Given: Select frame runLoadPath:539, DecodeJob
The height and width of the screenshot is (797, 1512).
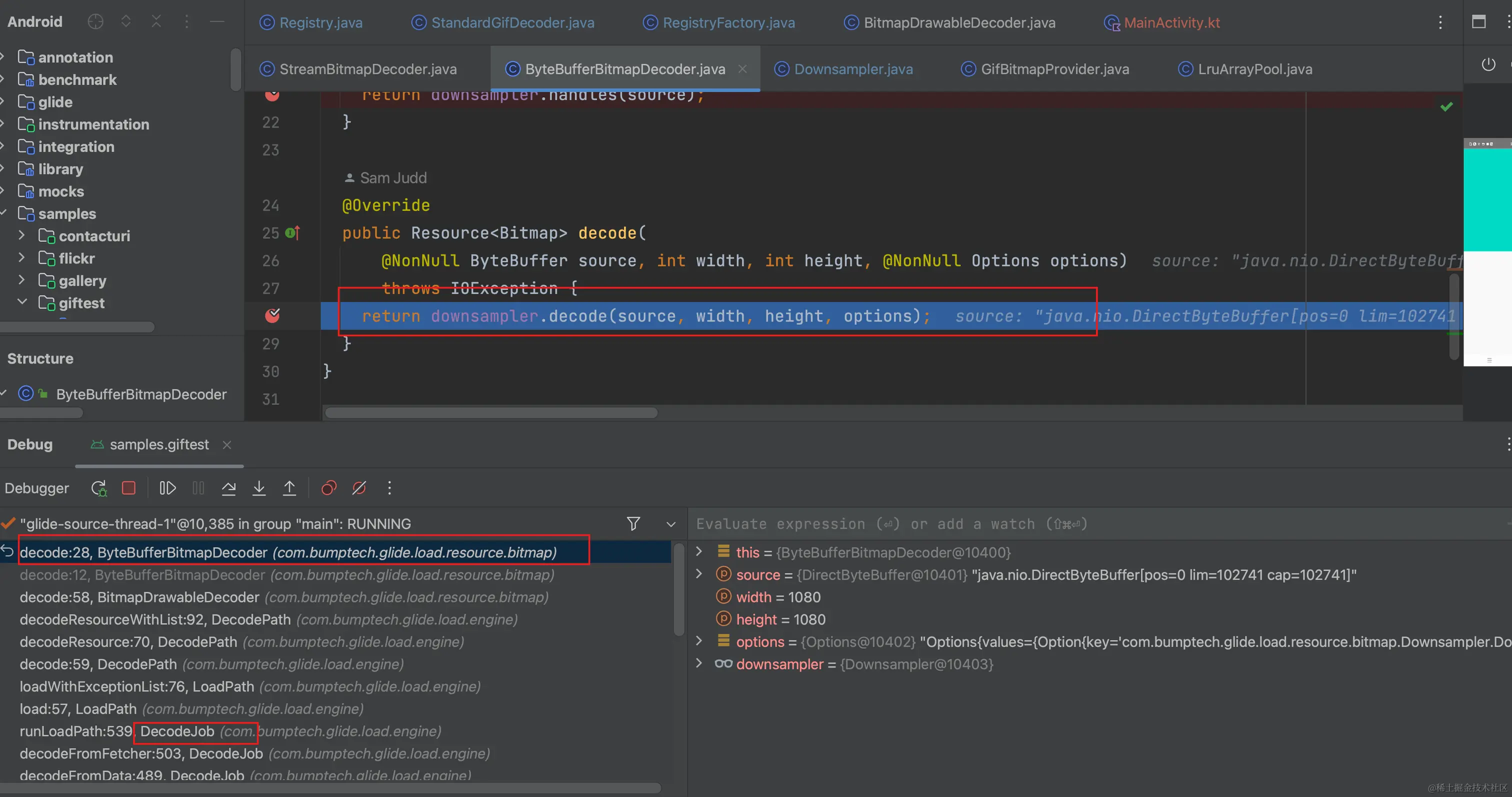Looking at the screenshot, I should pos(335,730).
